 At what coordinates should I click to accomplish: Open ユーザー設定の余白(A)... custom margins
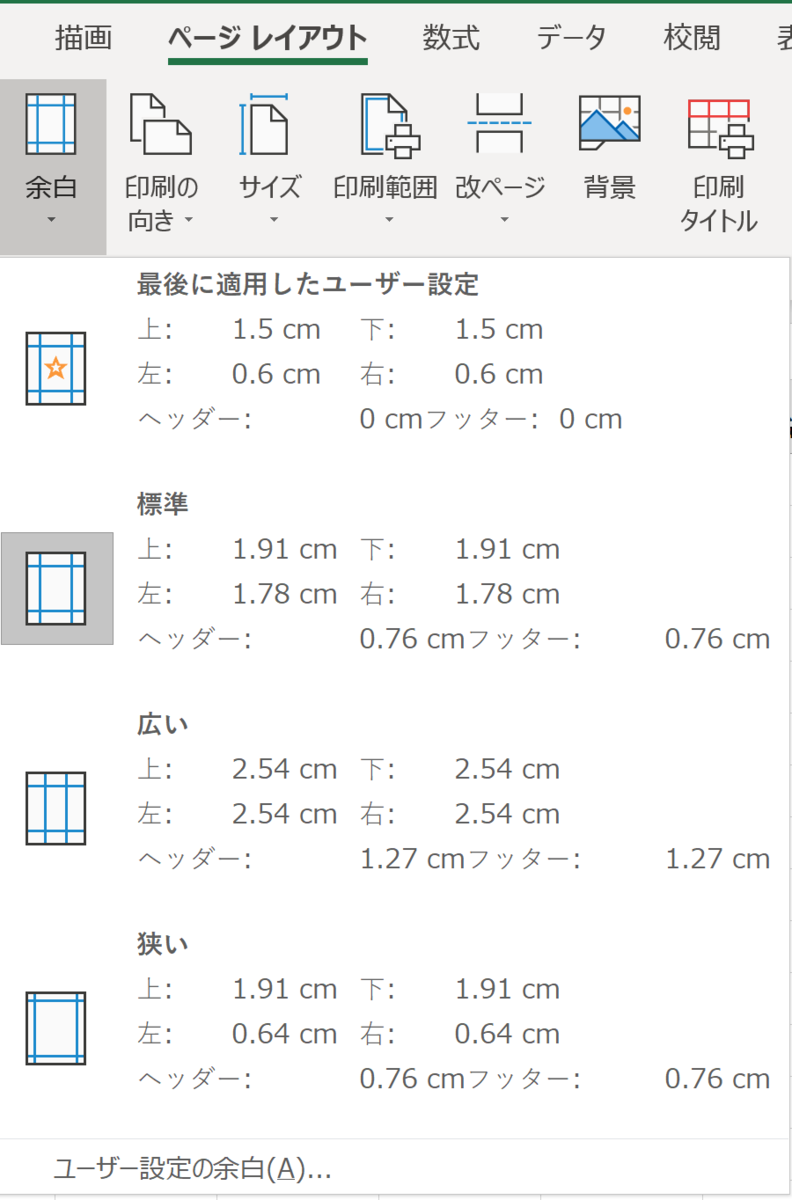pos(193,1167)
